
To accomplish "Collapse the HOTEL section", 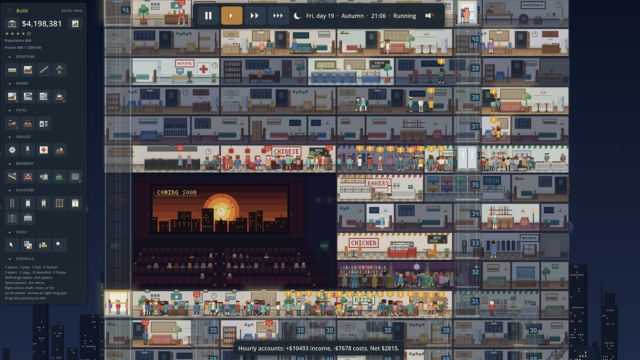I will pyautogui.click(x=10, y=110).
